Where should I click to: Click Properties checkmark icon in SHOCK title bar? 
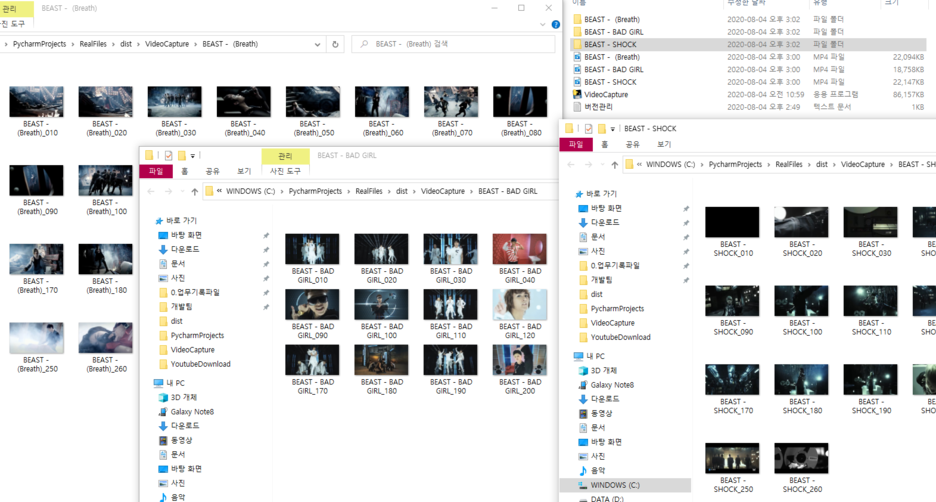589,129
